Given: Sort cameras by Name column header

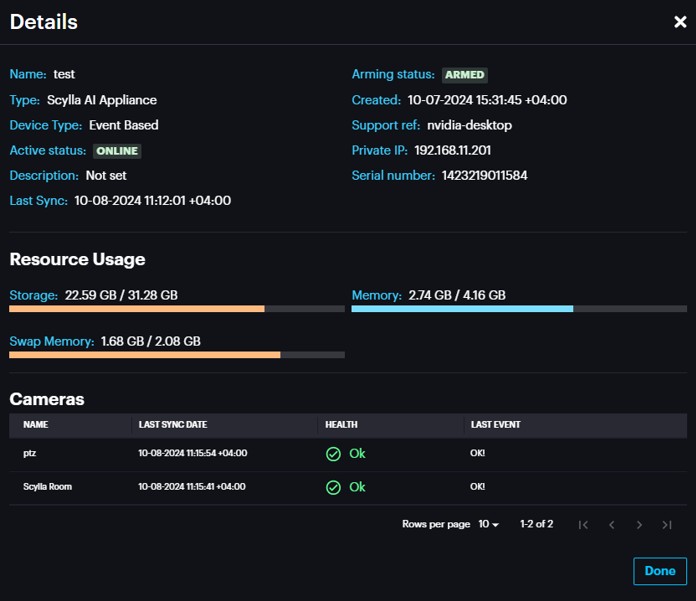Looking at the screenshot, I should coord(36,425).
